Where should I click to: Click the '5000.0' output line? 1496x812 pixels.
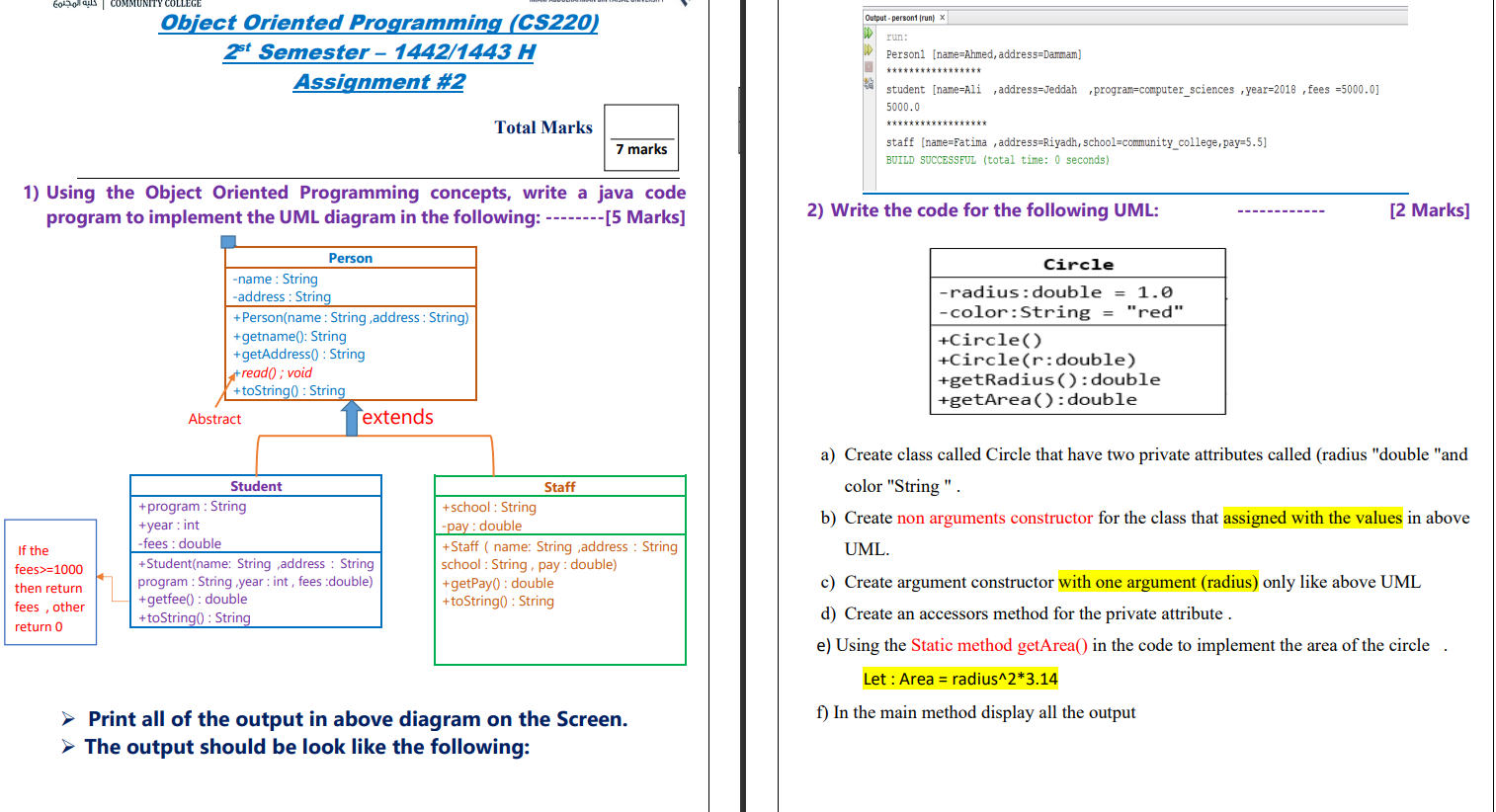pyautogui.click(x=903, y=108)
